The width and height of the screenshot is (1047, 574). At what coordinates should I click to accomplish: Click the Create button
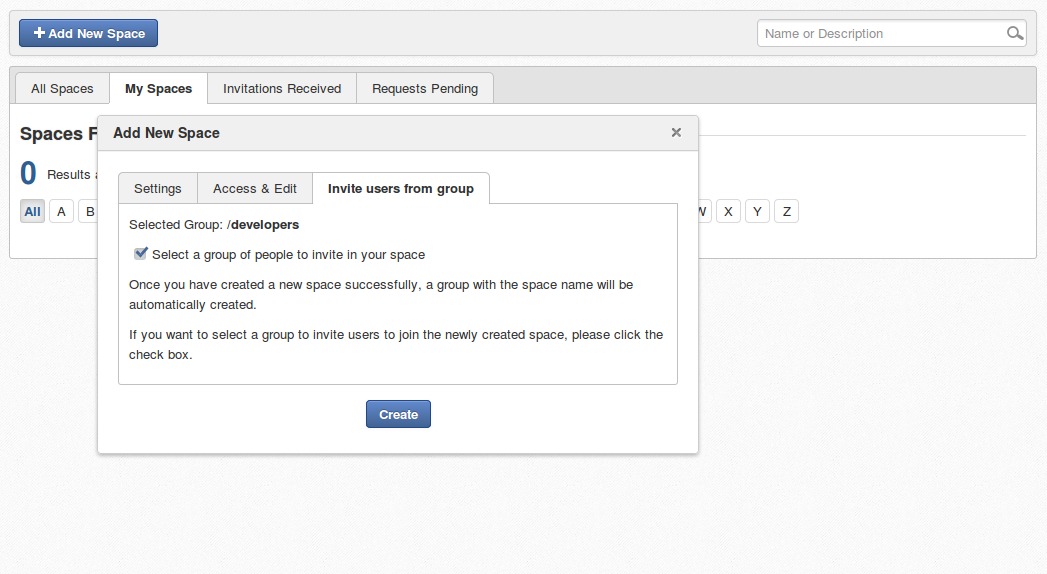point(399,414)
